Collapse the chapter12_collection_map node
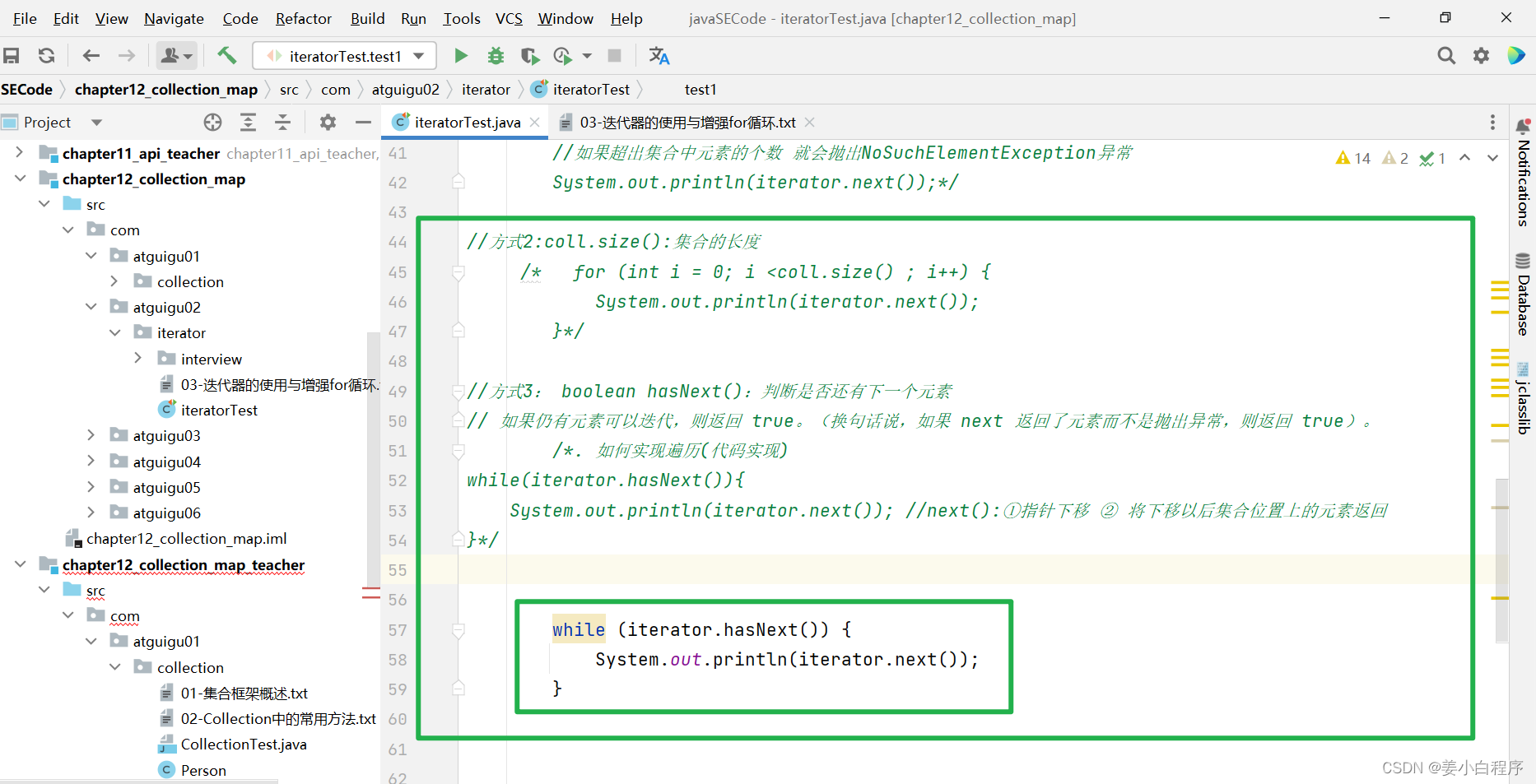Image resolution: width=1536 pixels, height=784 pixels. tap(20, 179)
